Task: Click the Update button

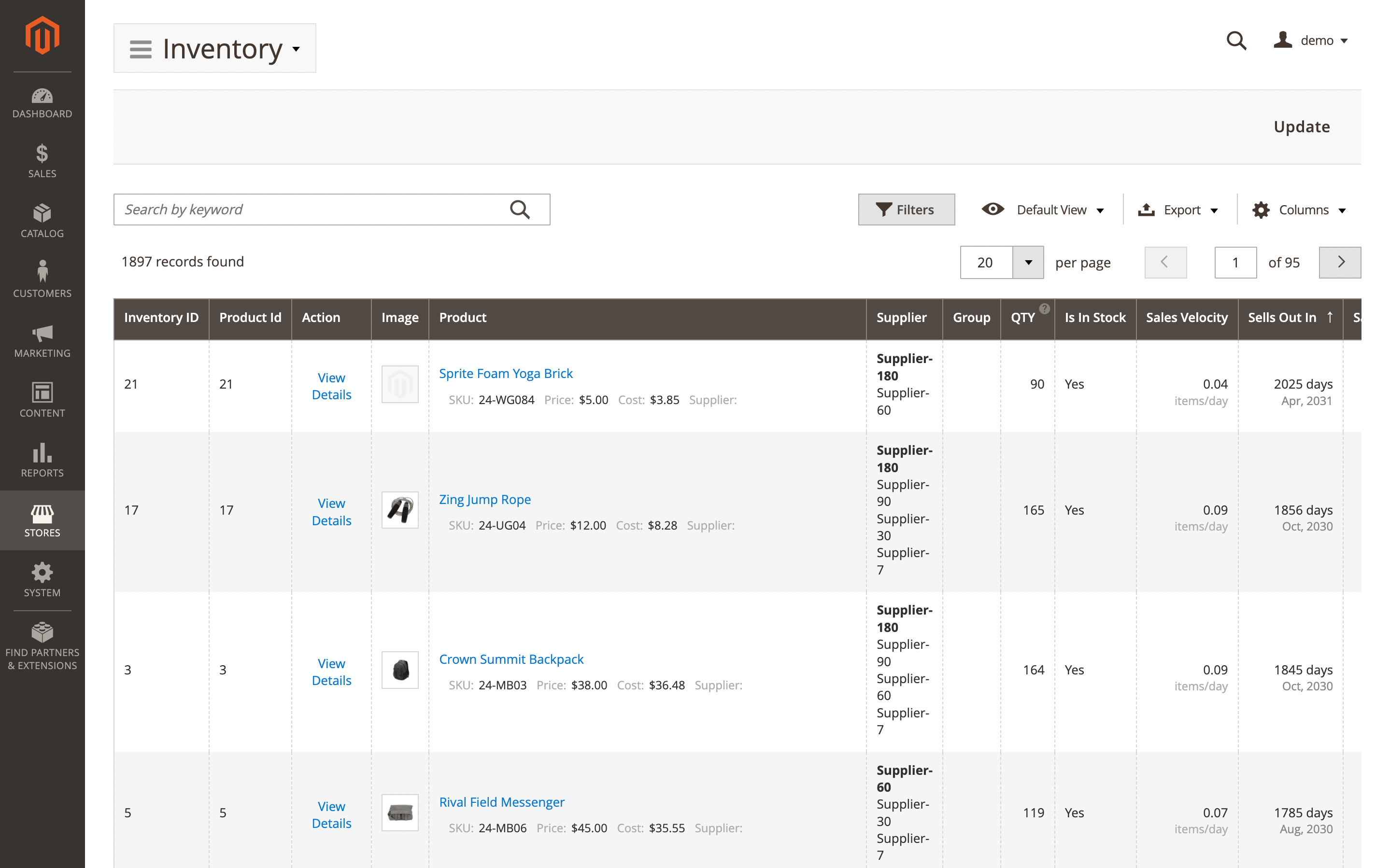Action: click(1301, 127)
